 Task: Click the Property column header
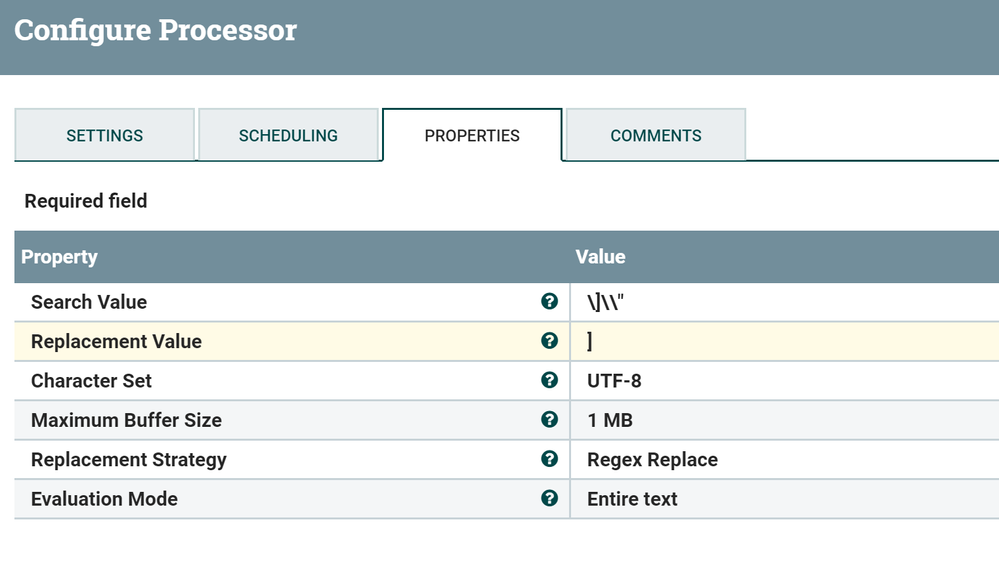tap(60, 257)
